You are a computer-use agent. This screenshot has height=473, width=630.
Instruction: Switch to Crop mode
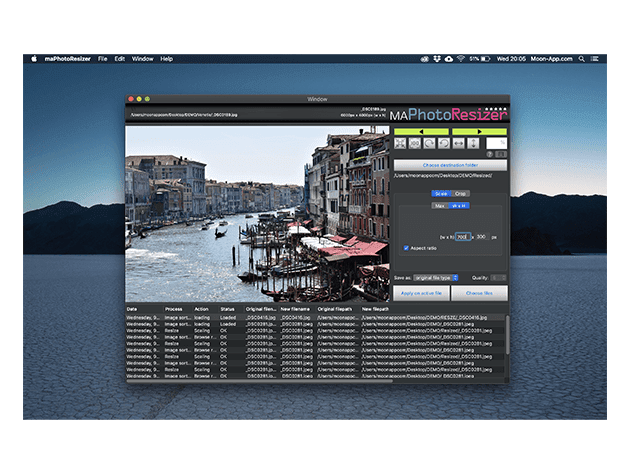tap(461, 194)
